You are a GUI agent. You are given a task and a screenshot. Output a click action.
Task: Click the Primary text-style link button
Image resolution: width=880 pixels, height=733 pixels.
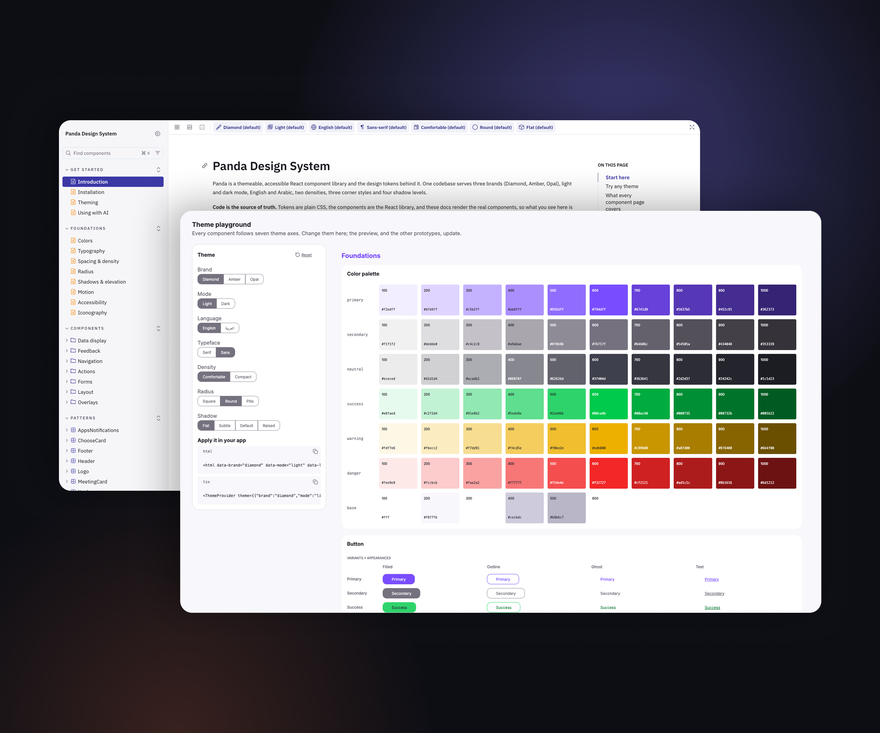[x=712, y=579]
